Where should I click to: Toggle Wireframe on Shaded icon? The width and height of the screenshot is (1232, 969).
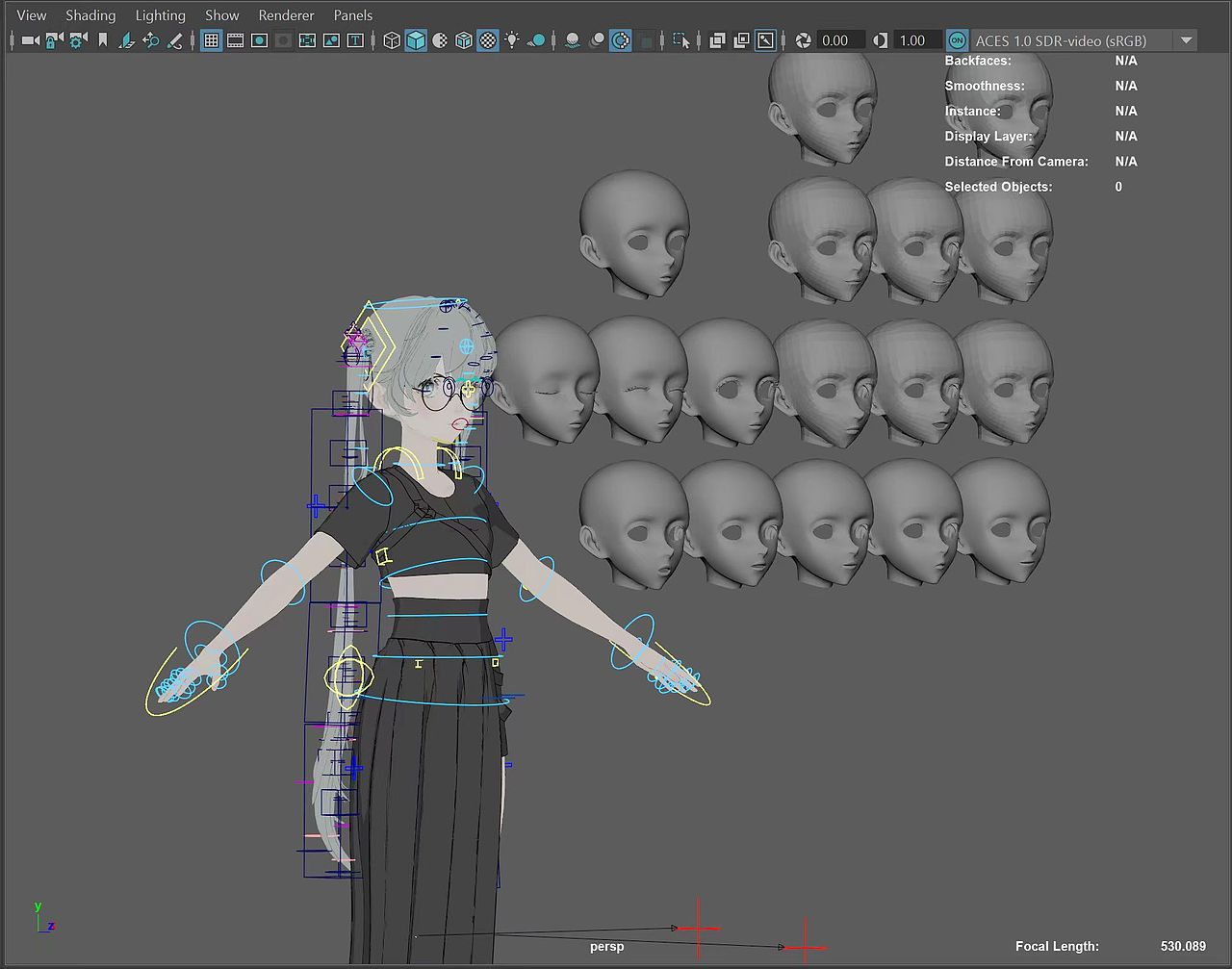click(x=464, y=40)
